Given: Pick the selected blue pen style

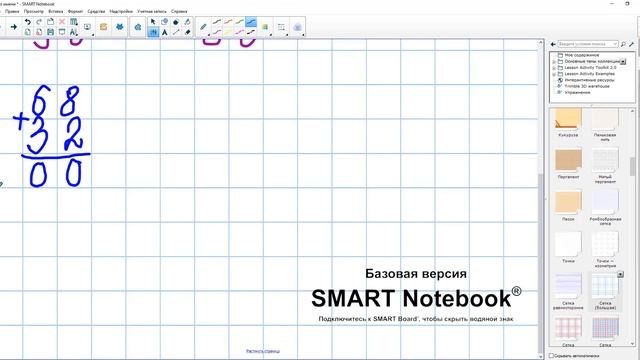Looking at the screenshot, I should (251, 22).
